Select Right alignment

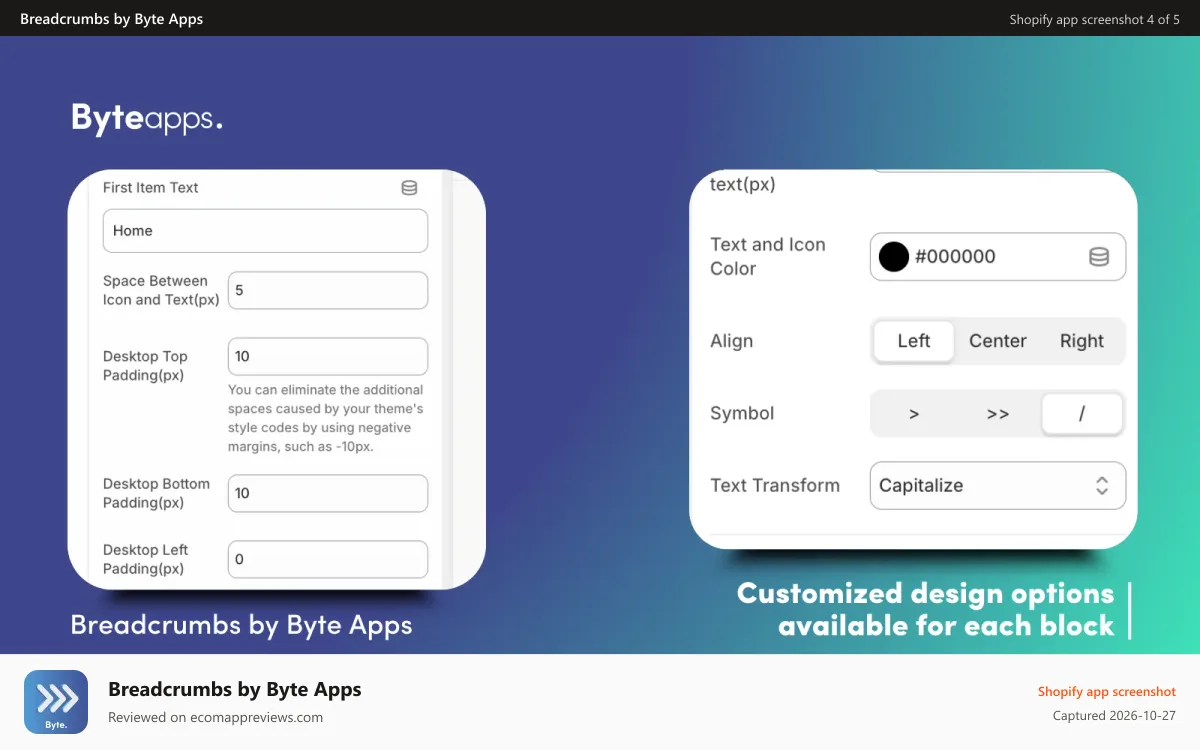(x=1082, y=341)
